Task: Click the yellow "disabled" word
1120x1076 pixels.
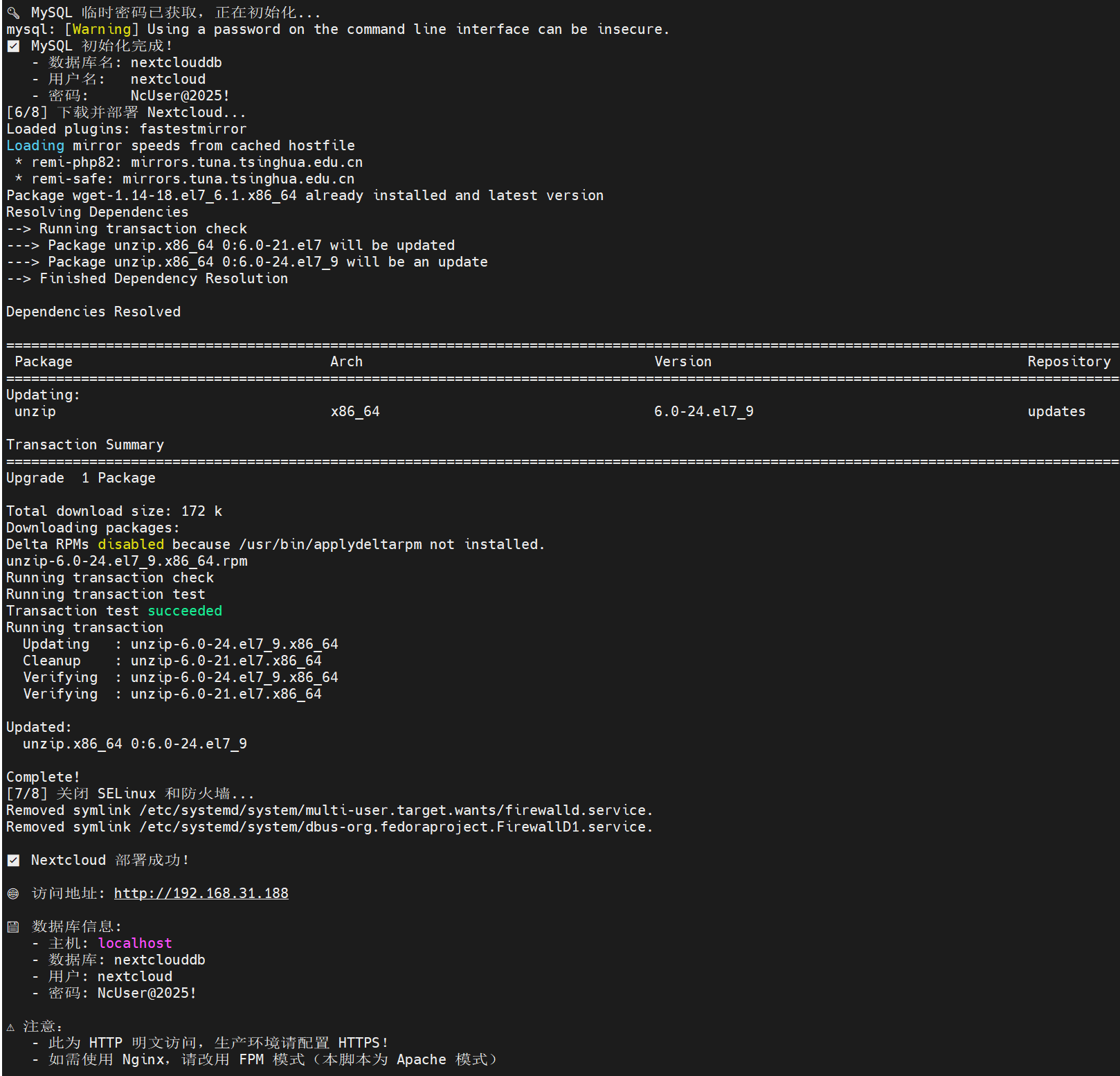Action: [131, 544]
